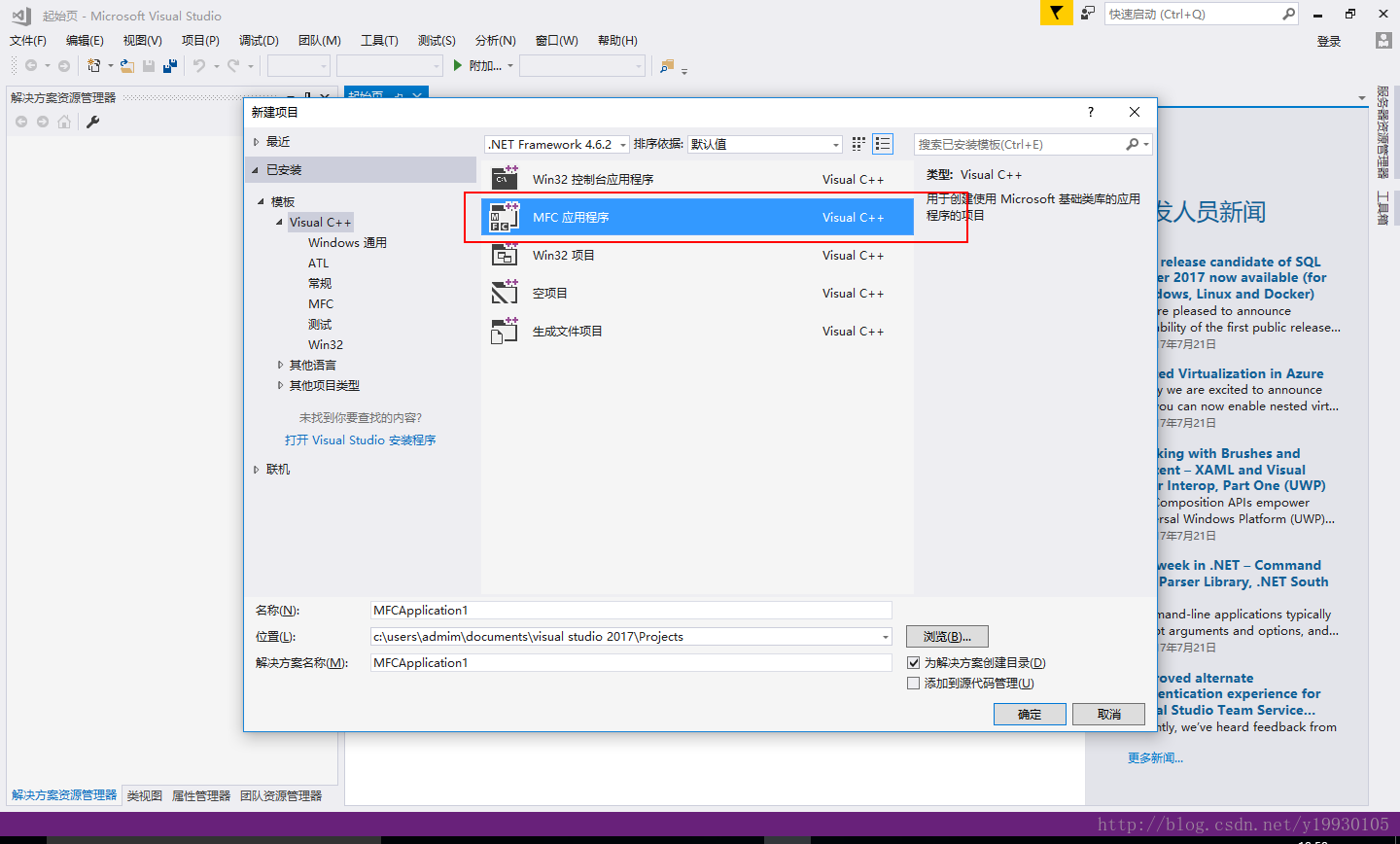Click the account avatar icon

(x=1383, y=41)
